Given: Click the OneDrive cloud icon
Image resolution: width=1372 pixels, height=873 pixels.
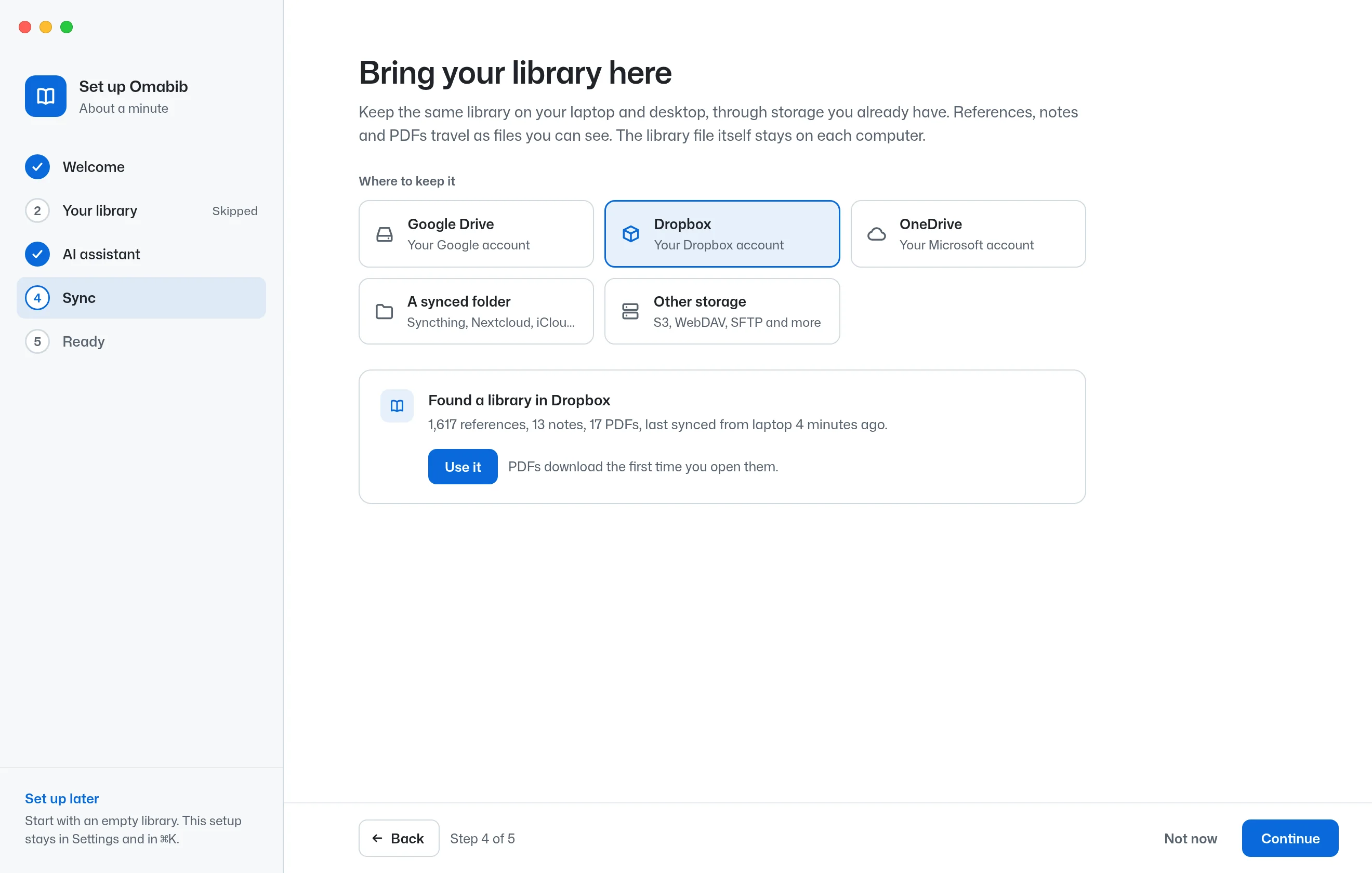Looking at the screenshot, I should click(x=876, y=234).
